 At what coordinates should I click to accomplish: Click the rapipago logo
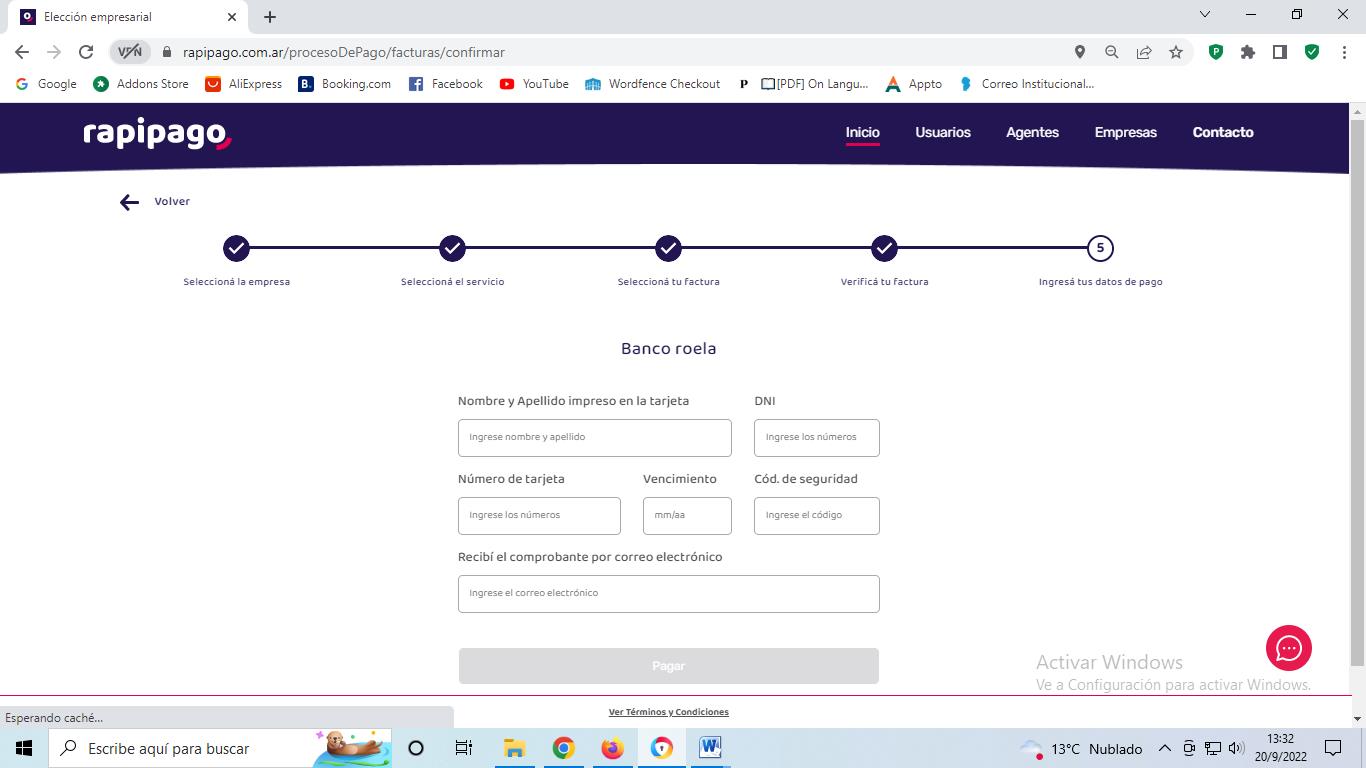coord(157,133)
